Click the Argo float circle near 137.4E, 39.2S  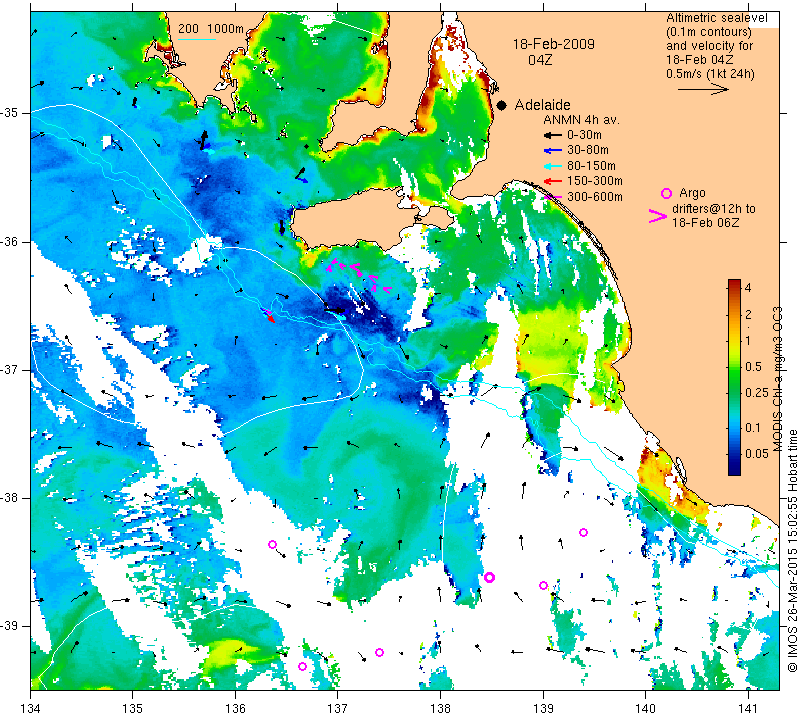coord(379,652)
